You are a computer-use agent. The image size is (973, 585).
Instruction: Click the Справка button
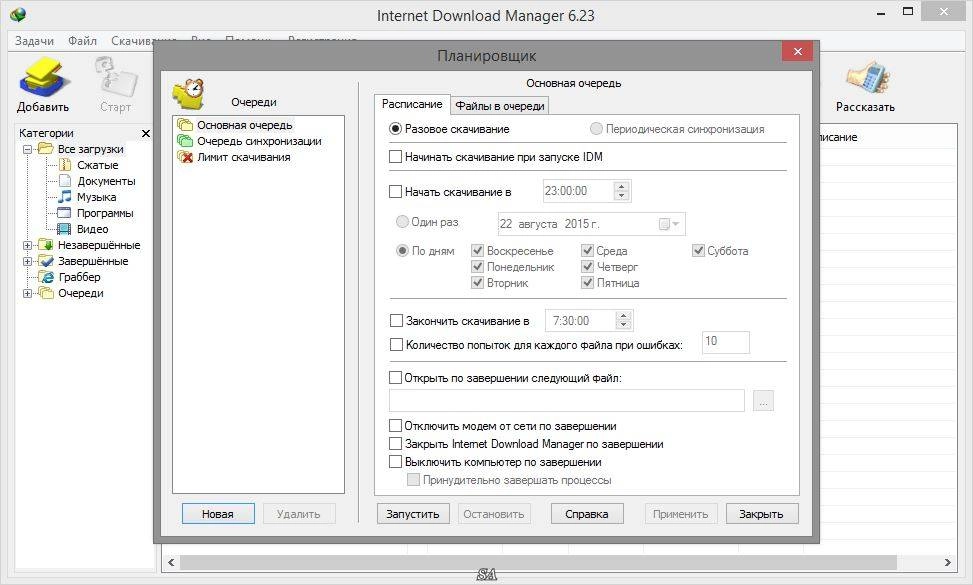tap(587, 514)
